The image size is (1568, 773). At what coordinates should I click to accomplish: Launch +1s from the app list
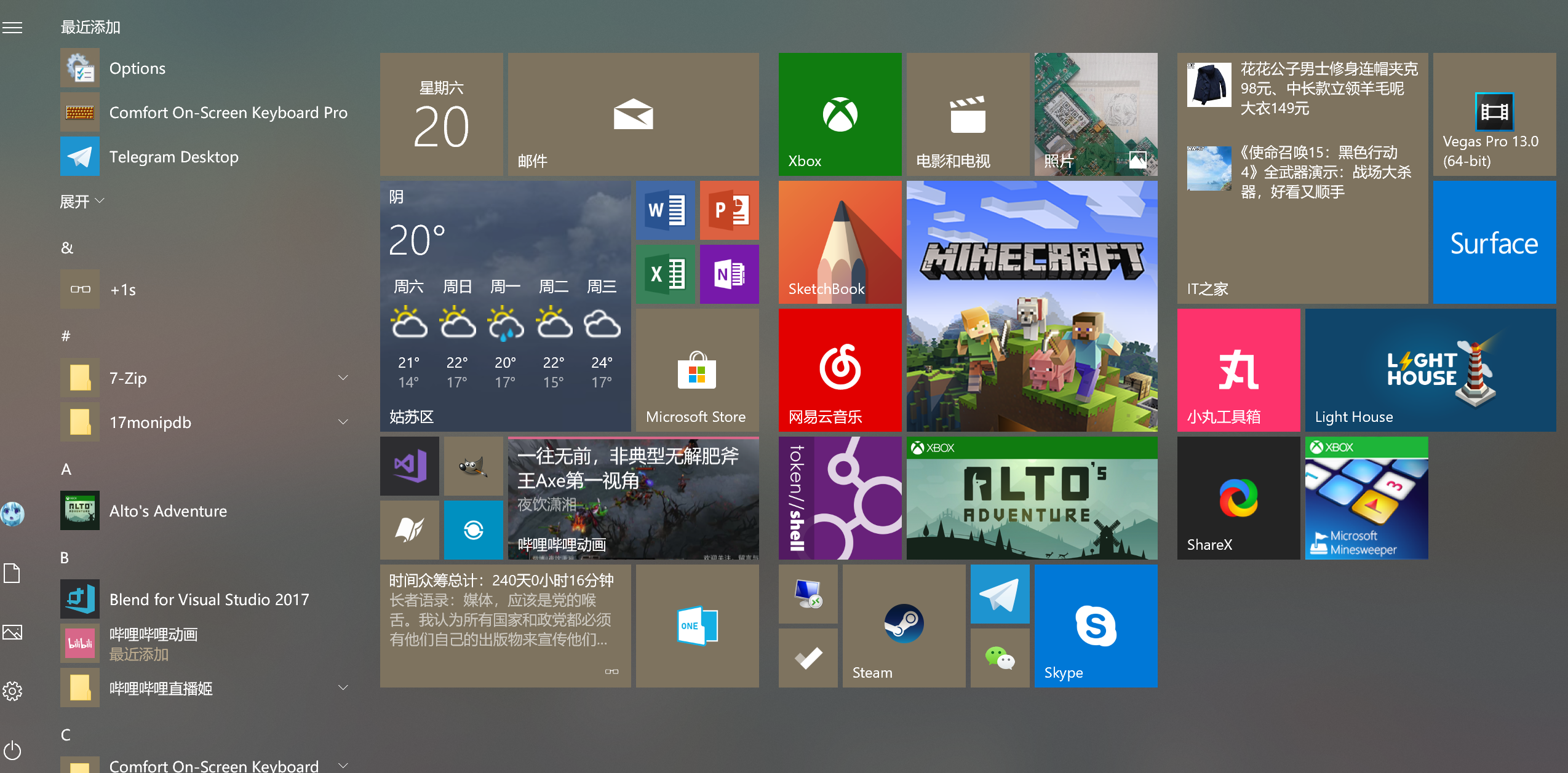(205, 289)
